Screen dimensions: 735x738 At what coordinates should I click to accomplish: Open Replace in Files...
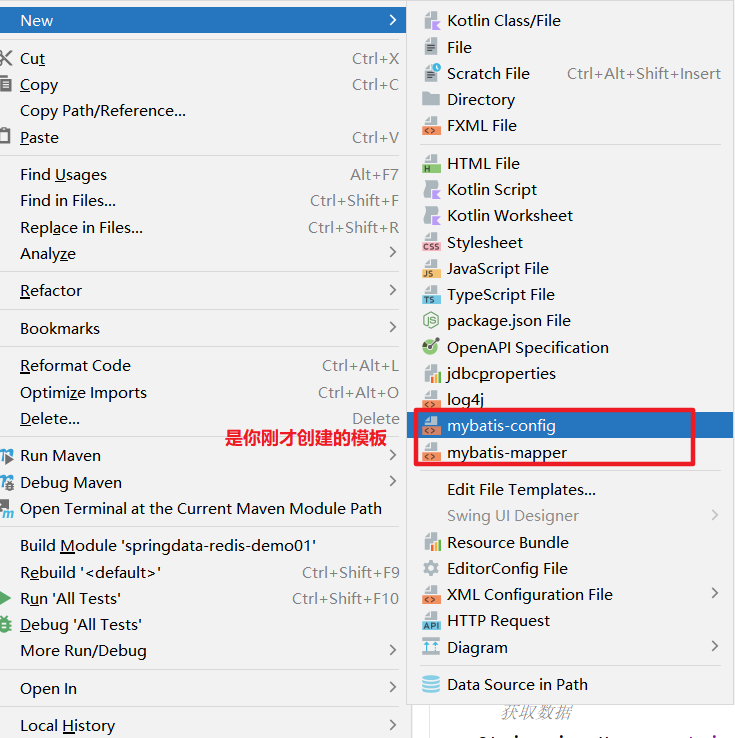[x=203, y=228]
